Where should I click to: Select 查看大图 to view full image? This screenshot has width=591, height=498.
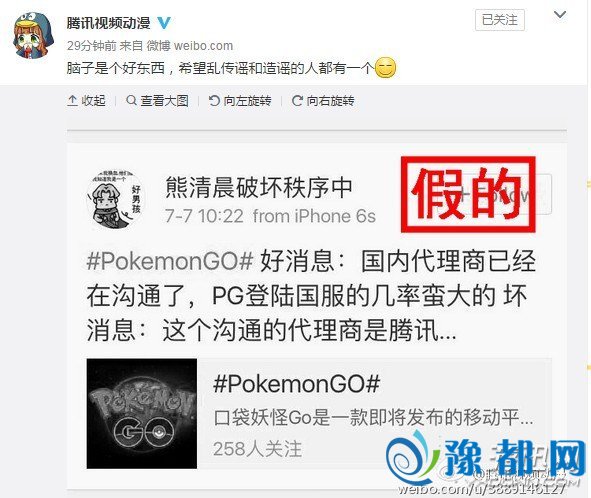164,101
